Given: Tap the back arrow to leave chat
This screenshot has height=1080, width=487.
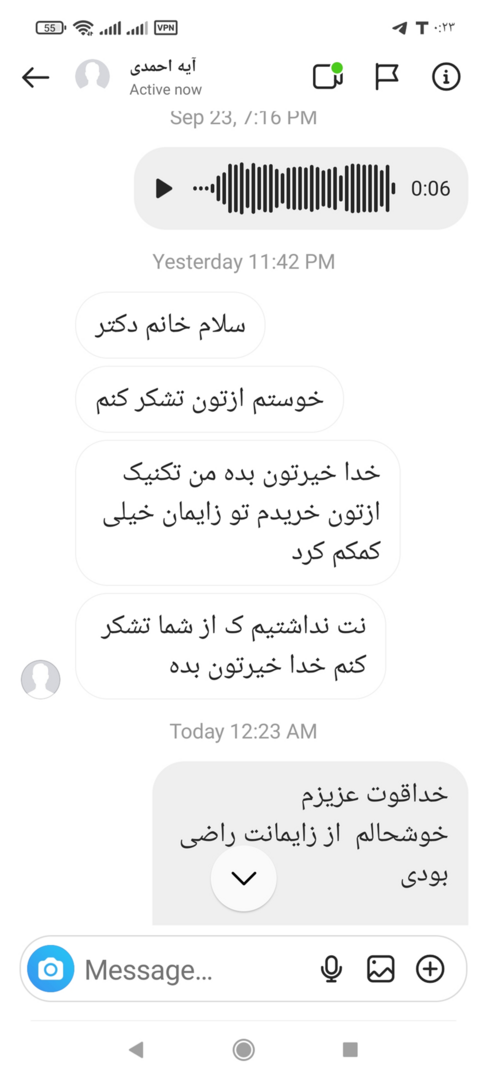Looking at the screenshot, I should [35, 77].
